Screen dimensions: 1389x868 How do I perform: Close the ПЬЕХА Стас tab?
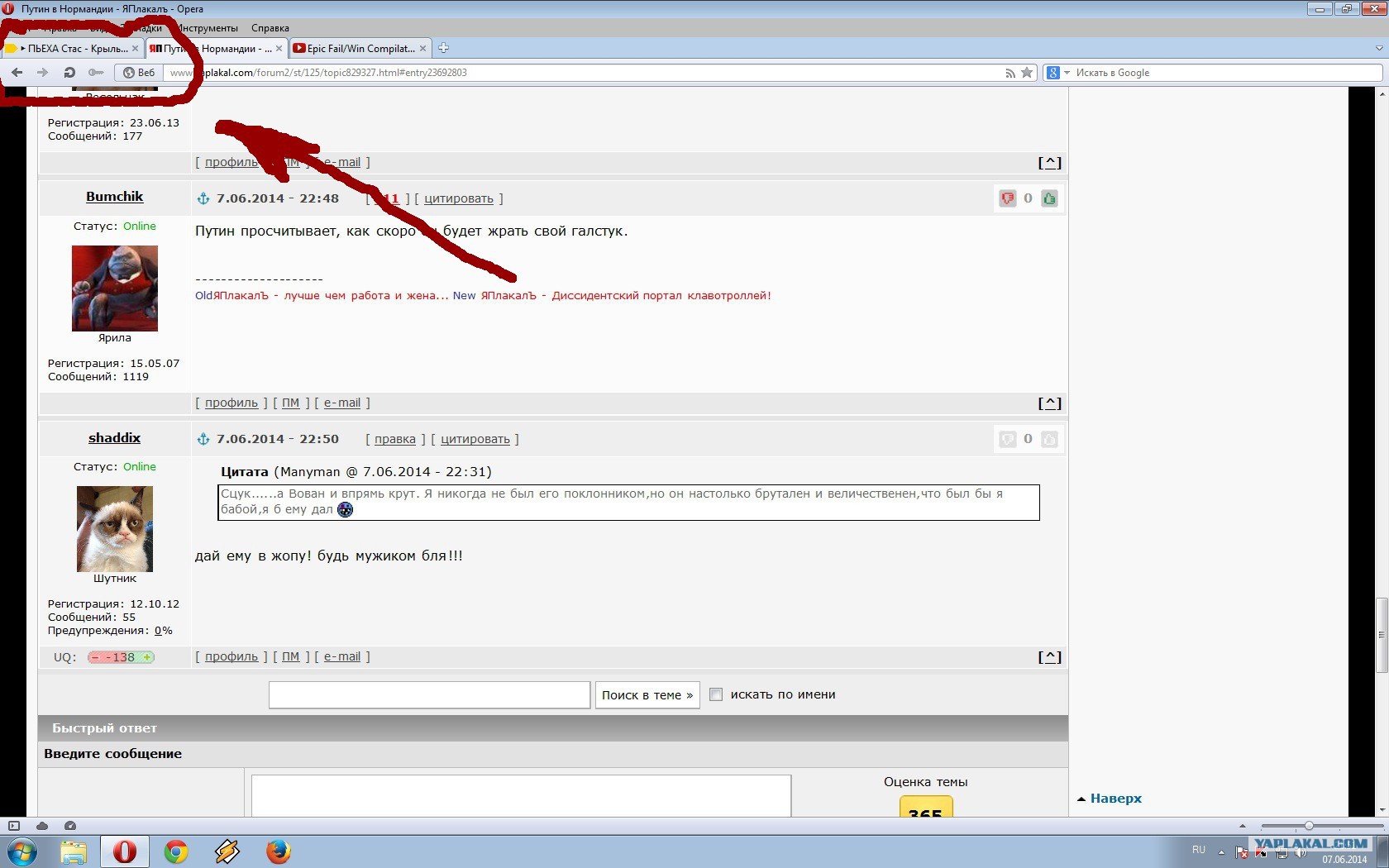[x=135, y=49]
